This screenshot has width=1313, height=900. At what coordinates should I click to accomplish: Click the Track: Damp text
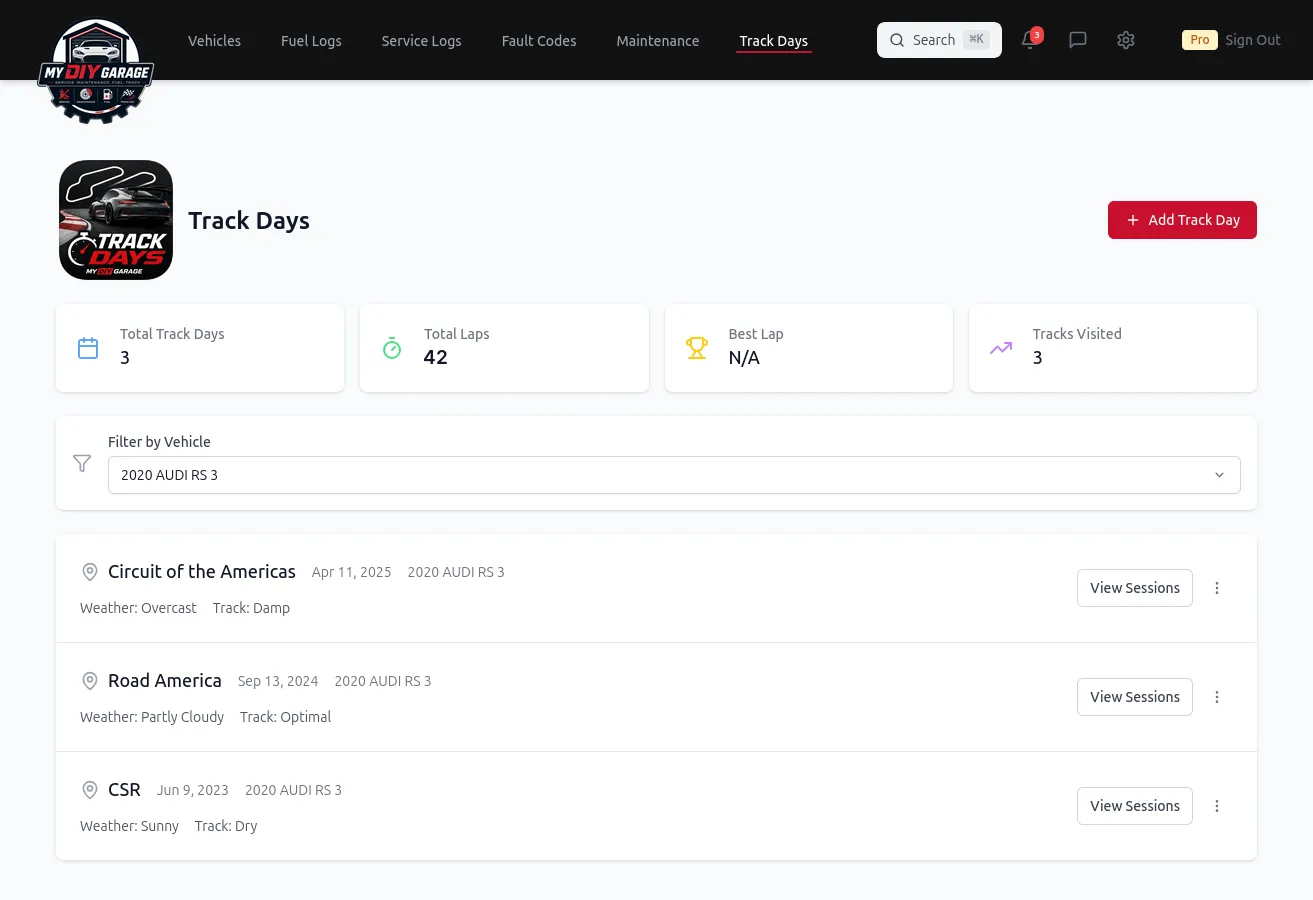tap(251, 608)
